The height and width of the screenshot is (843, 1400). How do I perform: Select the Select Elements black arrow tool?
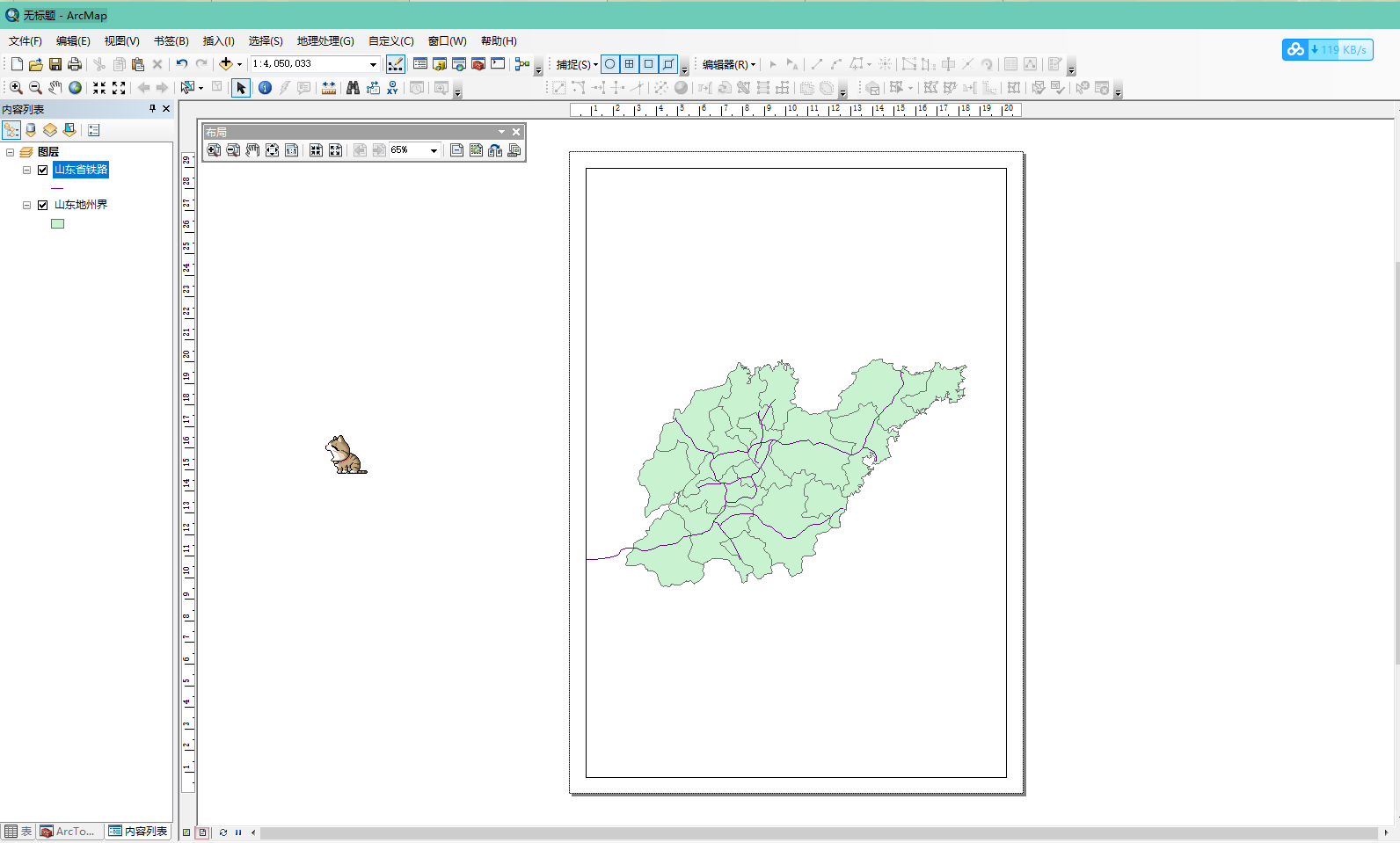pos(241,88)
